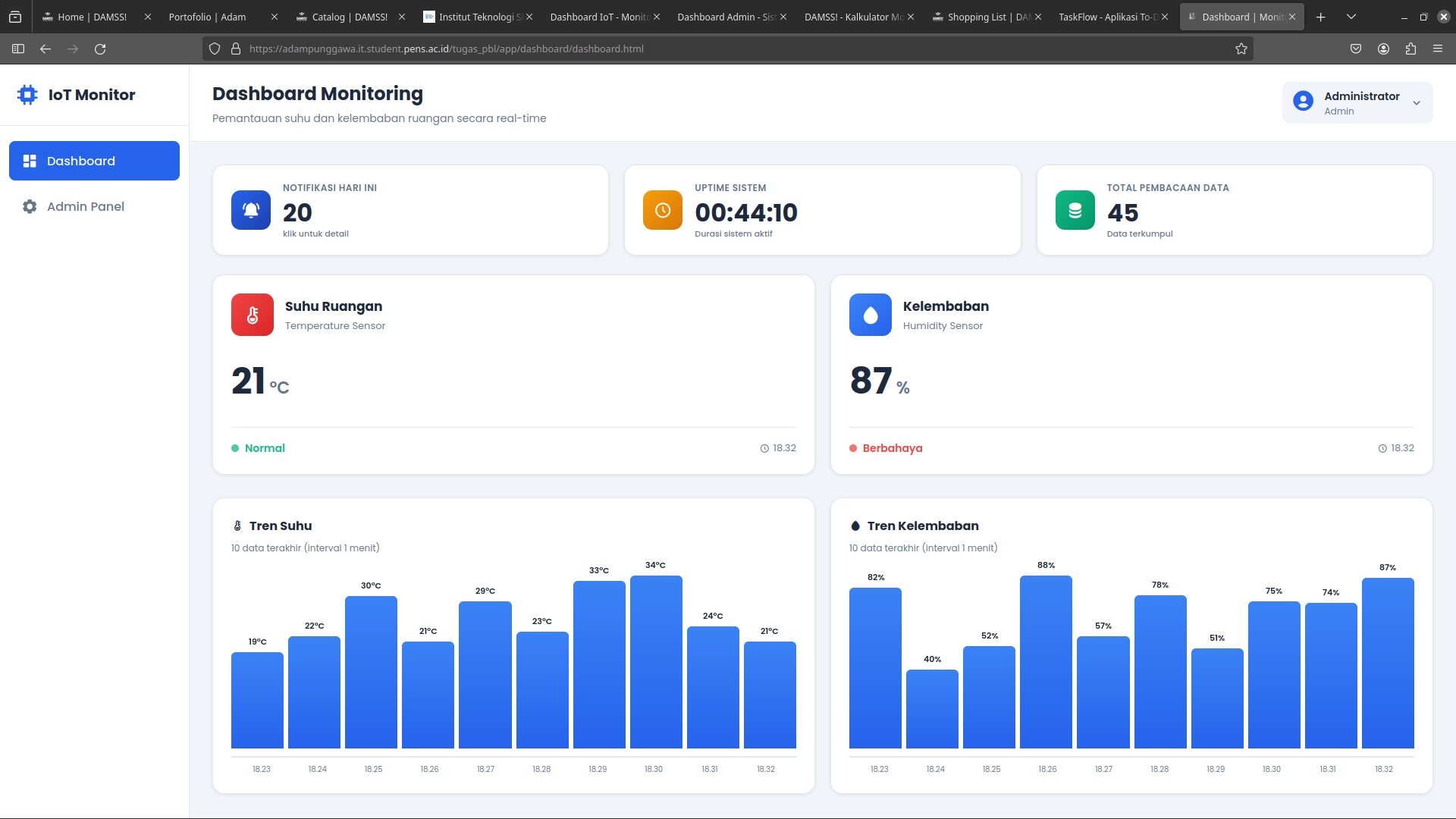Expand the Administrator account dropdown chevron
The height and width of the screenshot is (819, 1456).
pyautogui.click(x=1417, y=102)
